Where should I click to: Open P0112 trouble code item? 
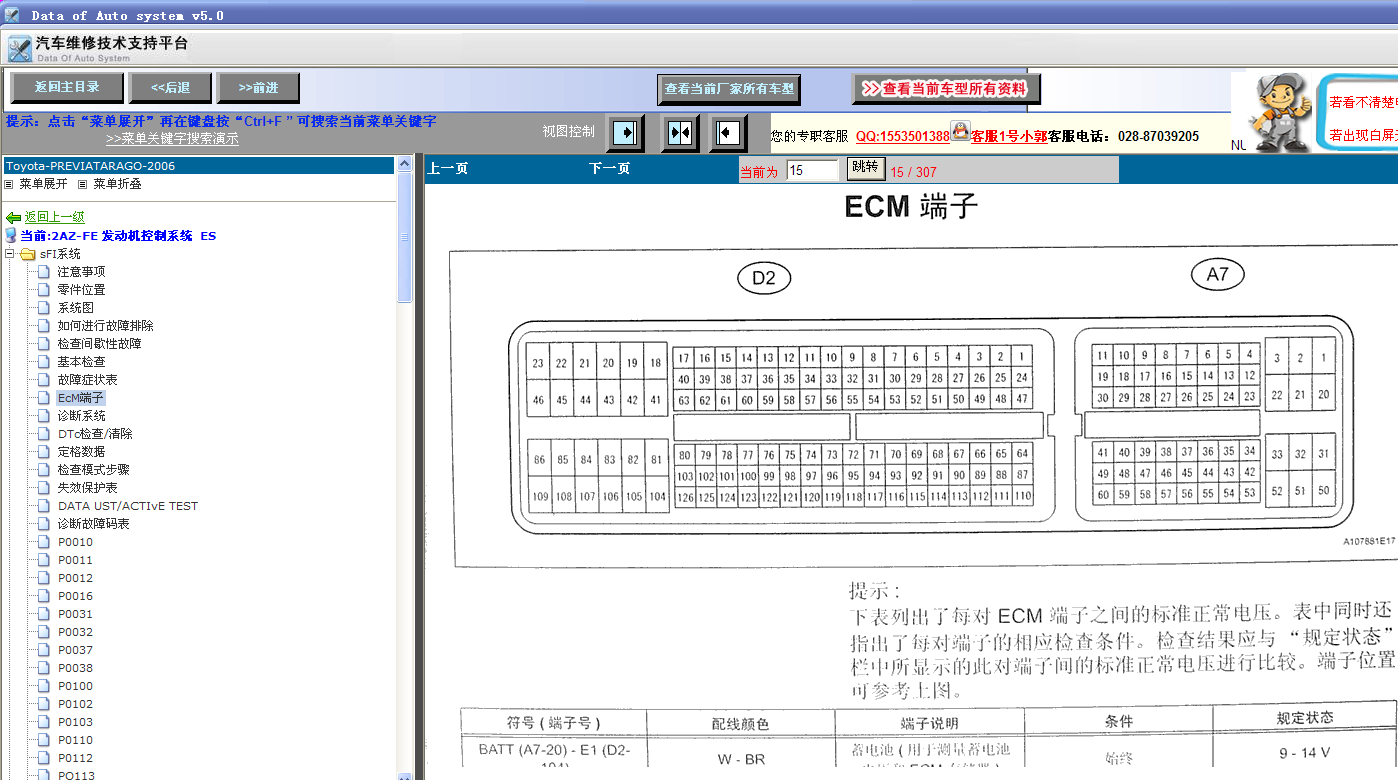75,758
